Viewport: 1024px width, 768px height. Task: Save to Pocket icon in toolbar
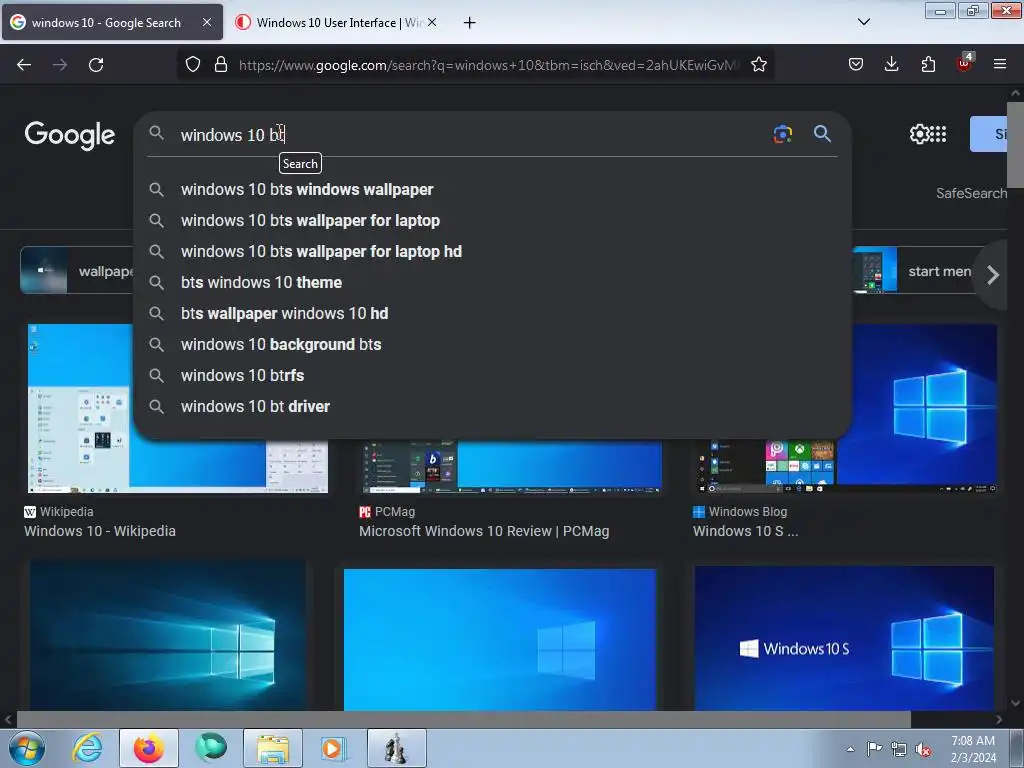pyautogui.click(x=856, y=65)
